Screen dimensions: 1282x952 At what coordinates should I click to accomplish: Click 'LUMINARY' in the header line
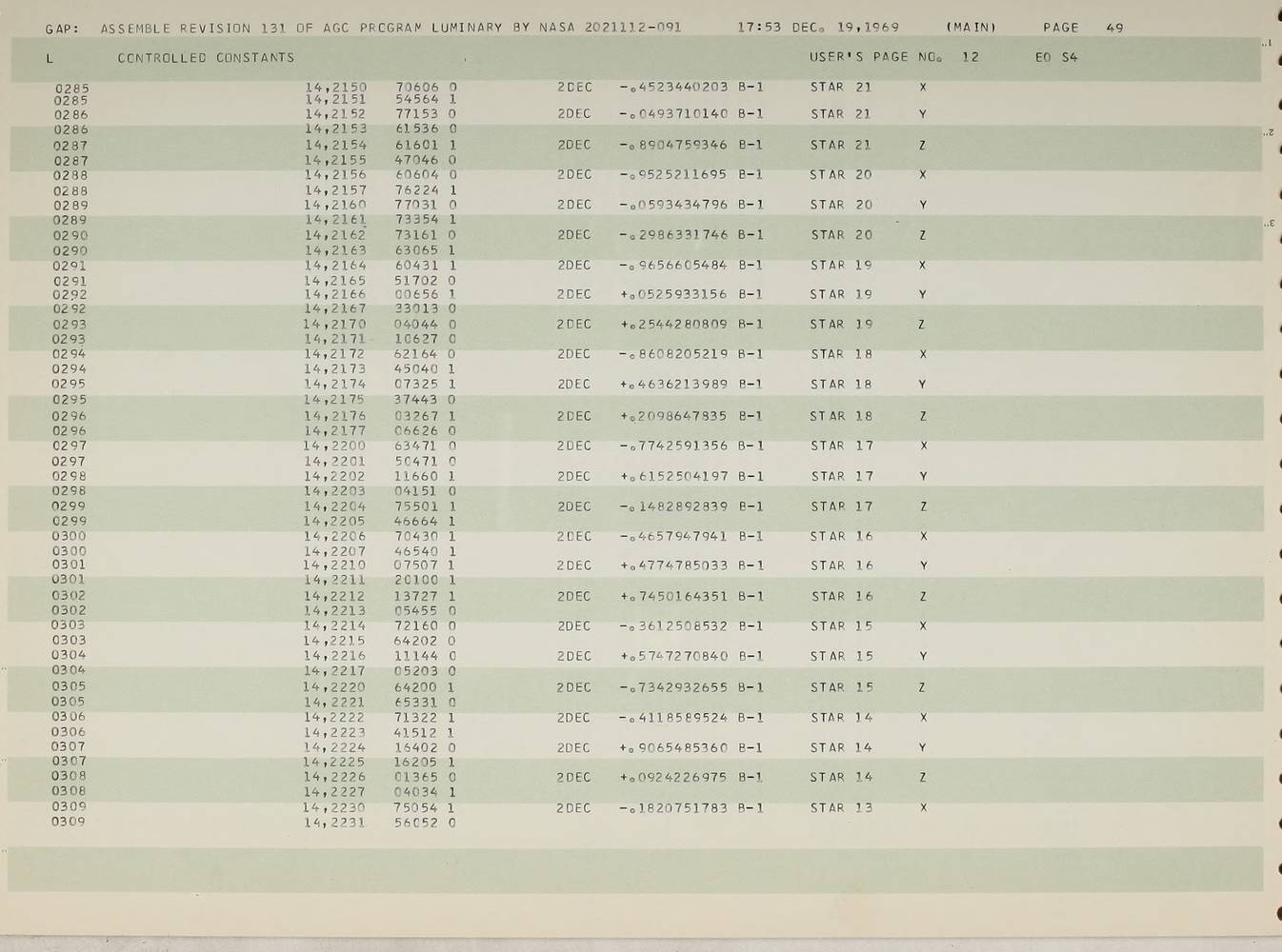[467, 28]
